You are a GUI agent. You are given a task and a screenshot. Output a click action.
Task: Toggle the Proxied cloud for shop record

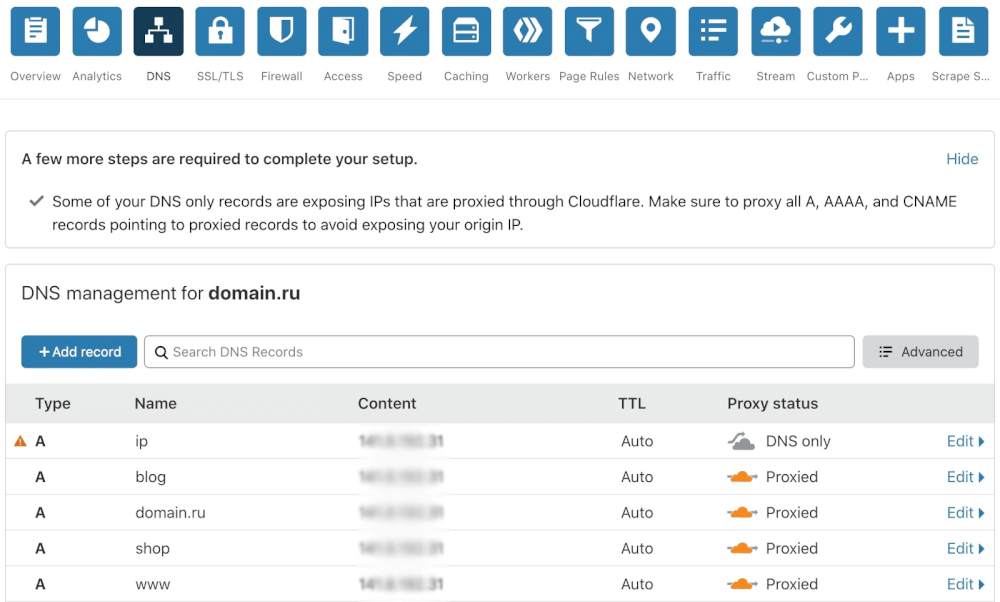click(741, 549)
